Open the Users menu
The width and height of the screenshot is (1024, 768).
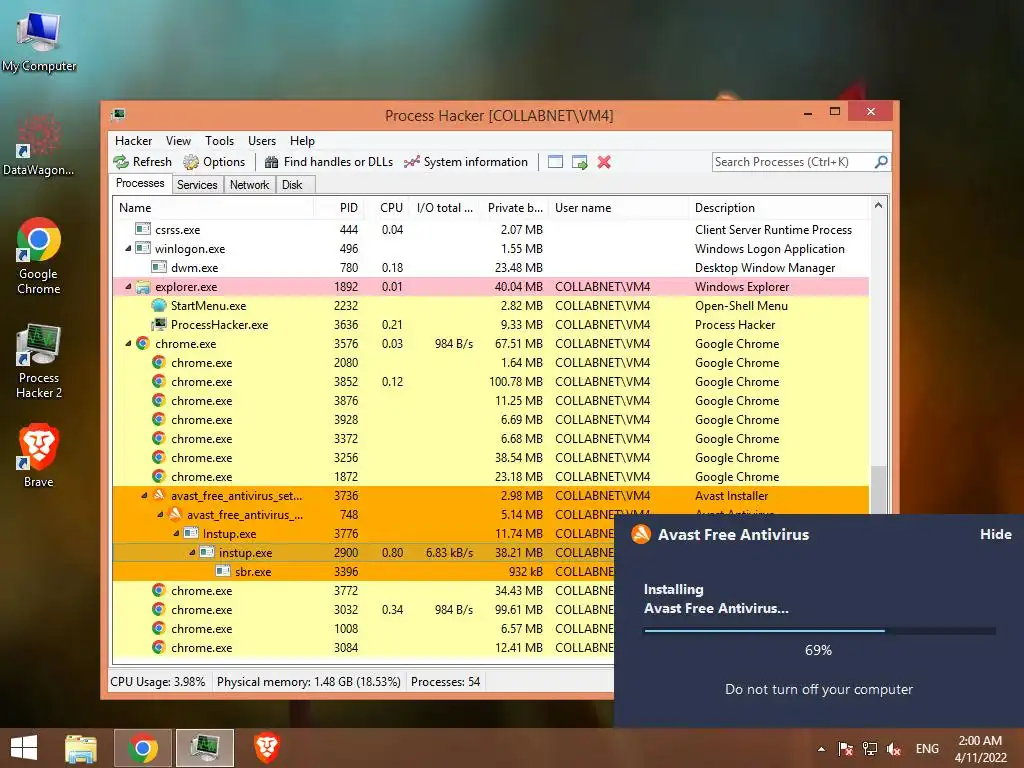262,141
